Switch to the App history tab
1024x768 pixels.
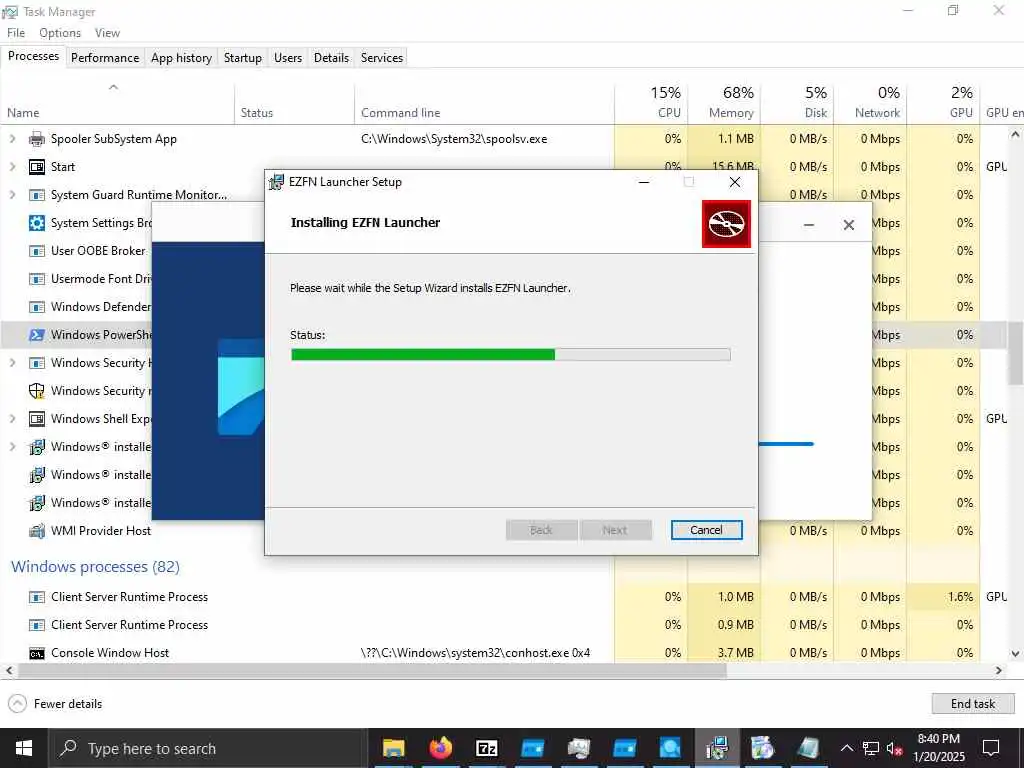pyautogui.click(x=182, y=57)
